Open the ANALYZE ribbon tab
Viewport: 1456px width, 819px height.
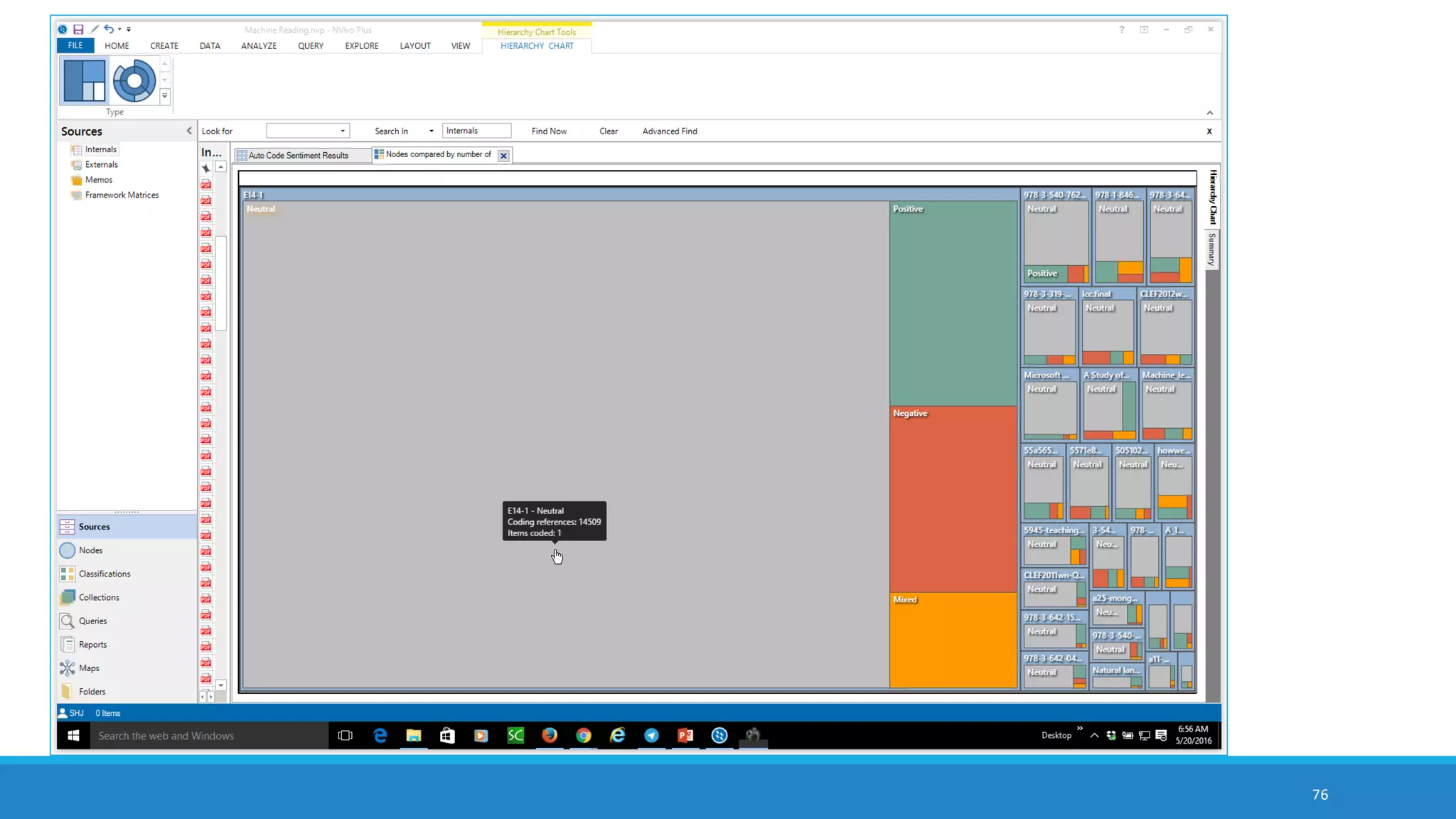258,45
